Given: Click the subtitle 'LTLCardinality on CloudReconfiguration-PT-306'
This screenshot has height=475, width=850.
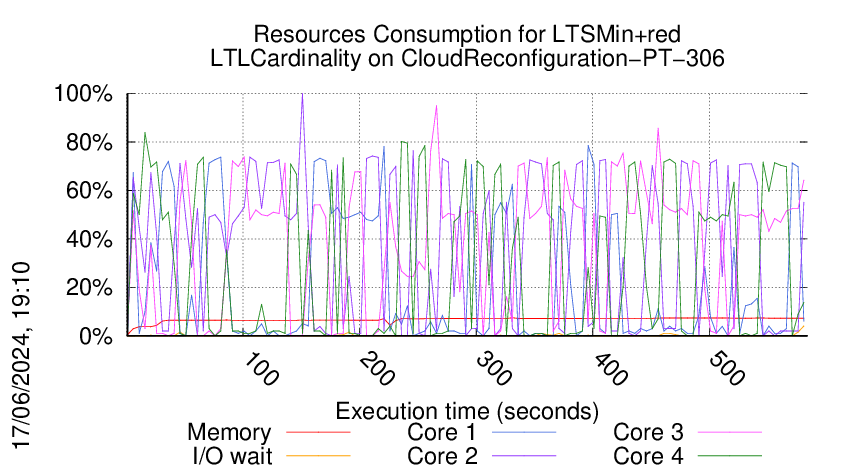Looking at the screenshot, I should 467,59.
